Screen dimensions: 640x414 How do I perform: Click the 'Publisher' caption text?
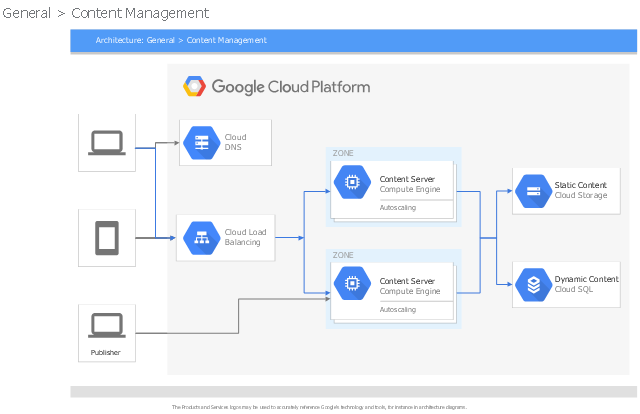pyautogui.click(x=105, y=352)
